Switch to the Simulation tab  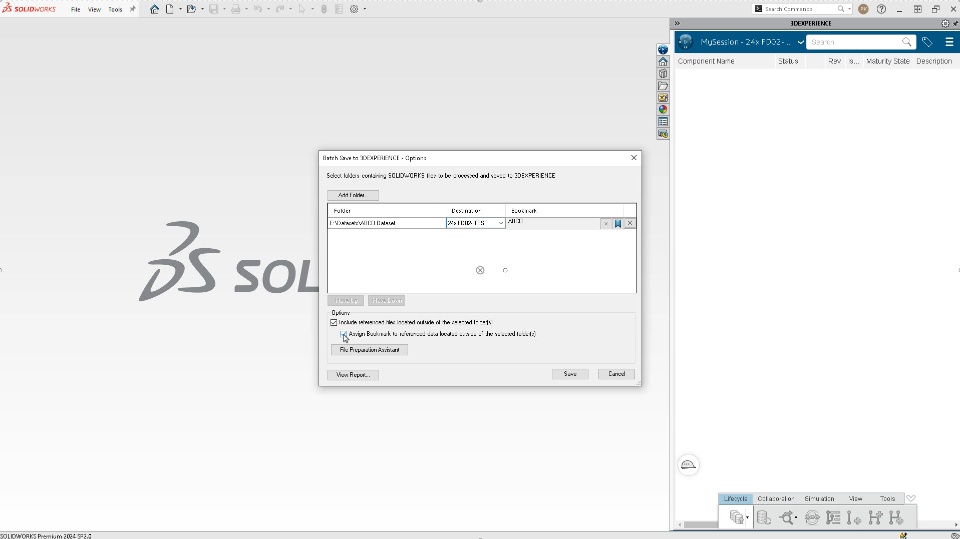[x=819, y=499]
